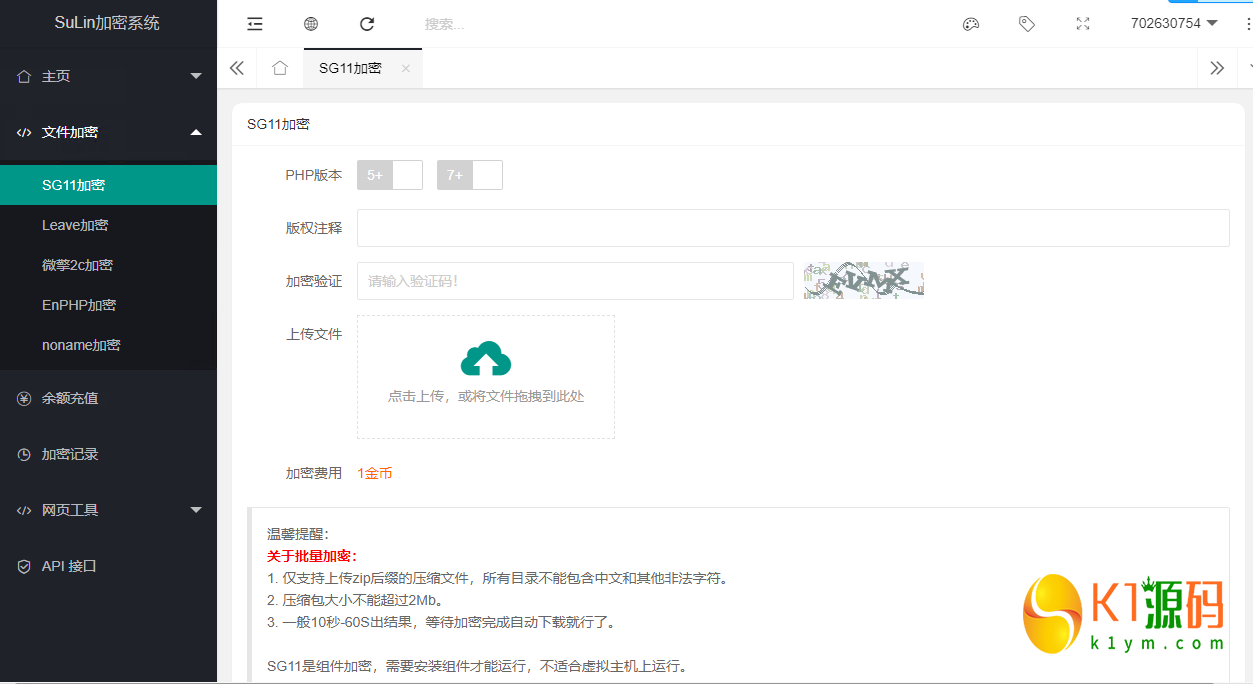Switch to the SG11加密 tab
This screenshot has width=1253, height=684.
click(349, 70)
